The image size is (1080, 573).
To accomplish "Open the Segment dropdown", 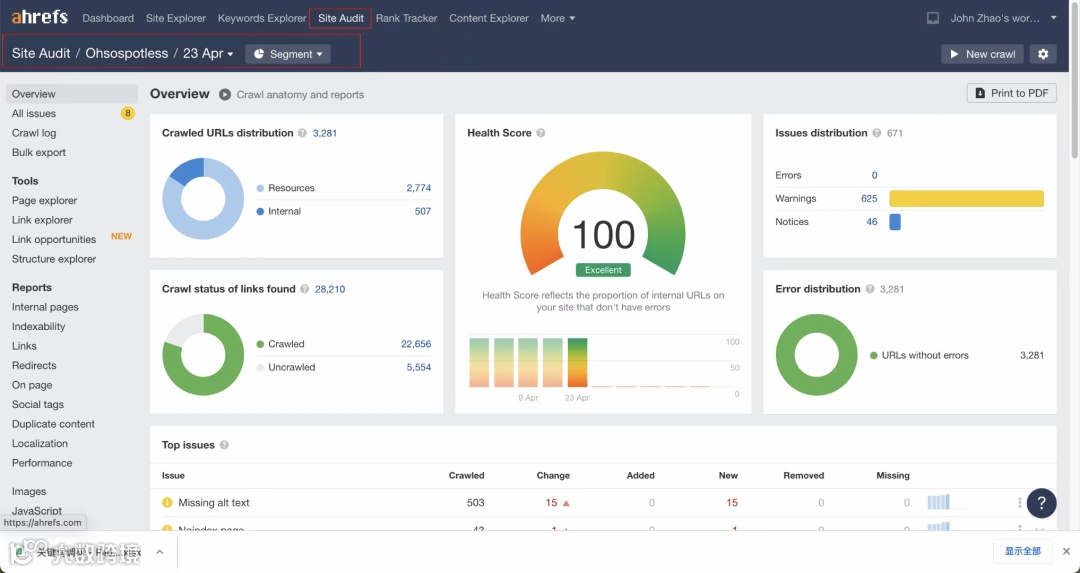I will click(288, 54).
